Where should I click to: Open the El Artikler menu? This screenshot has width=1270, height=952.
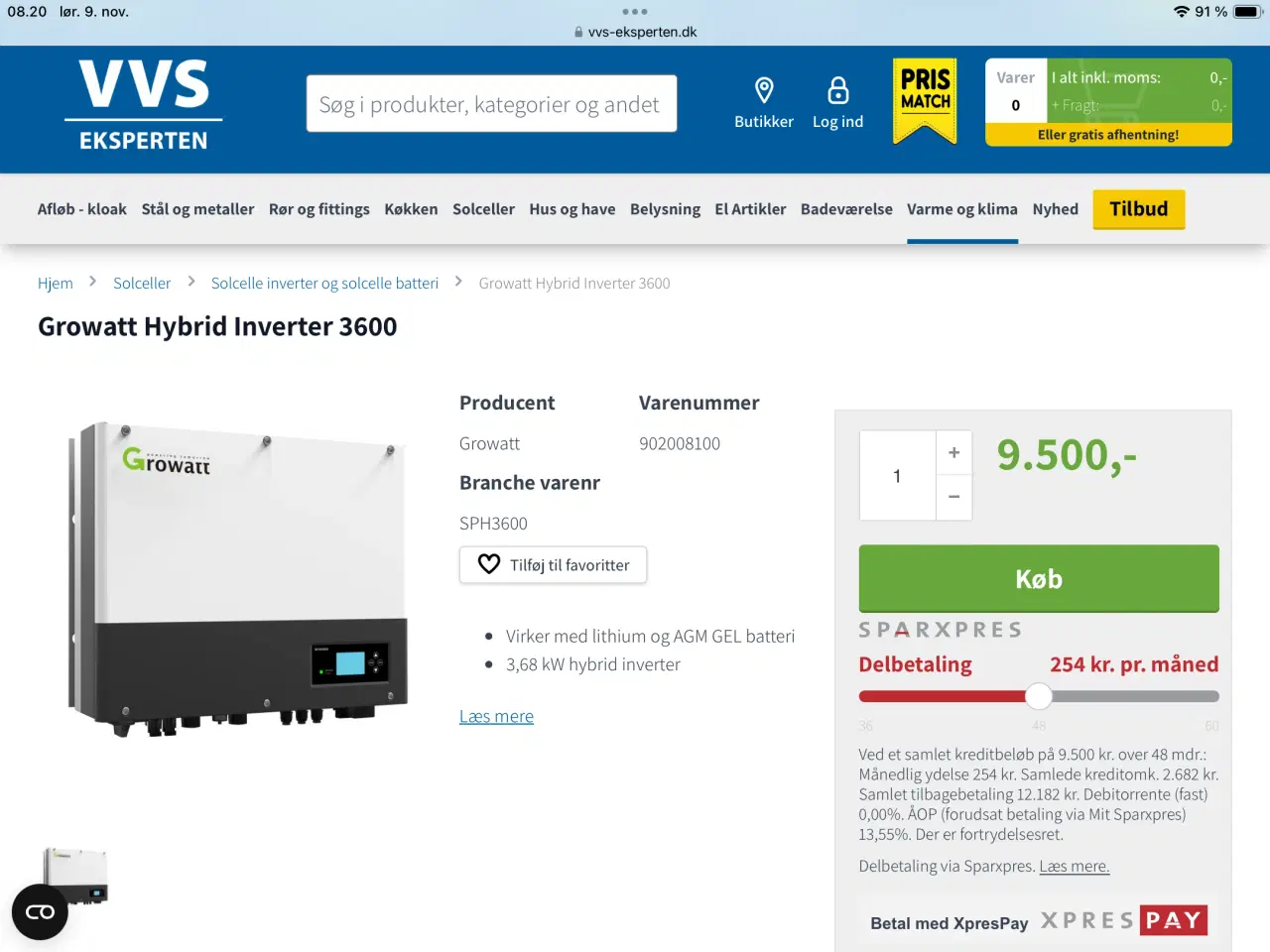pos(750,209)
